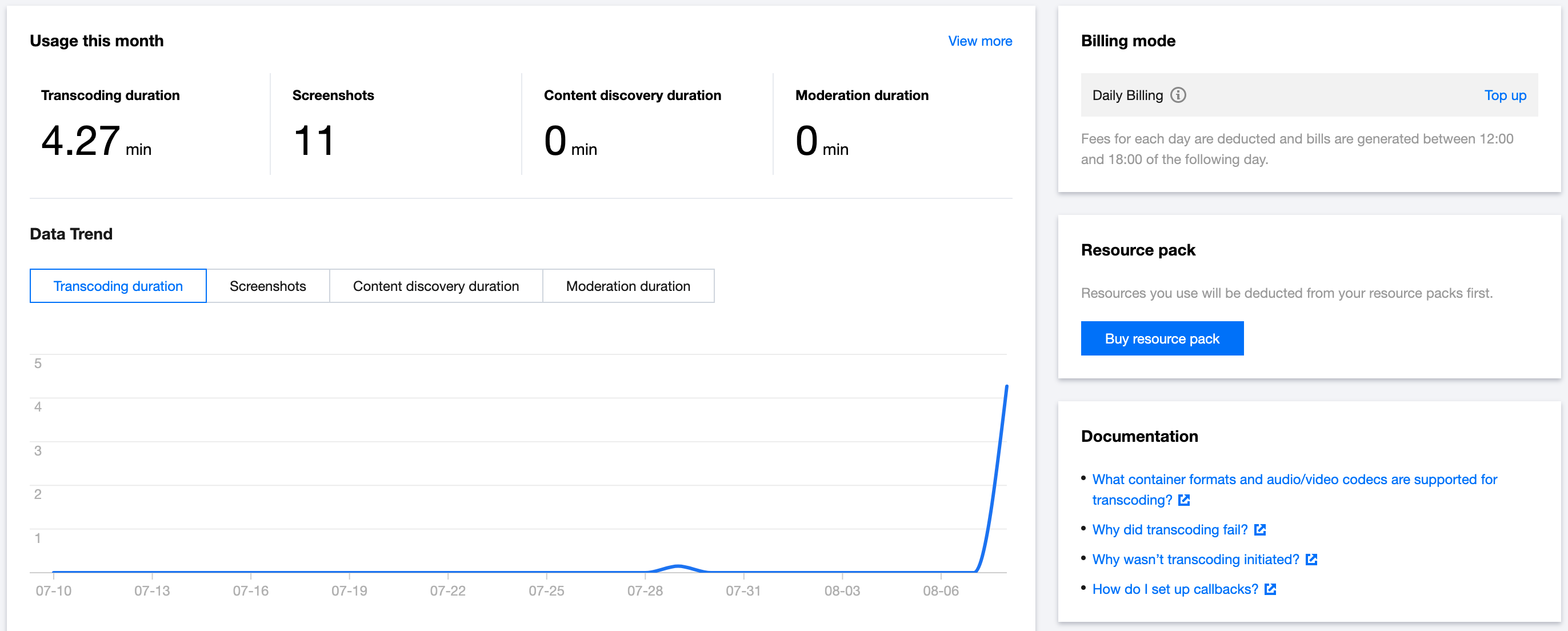
Task: Open 'How do I set up callbacks?' link
Action: pos(1175,590)
